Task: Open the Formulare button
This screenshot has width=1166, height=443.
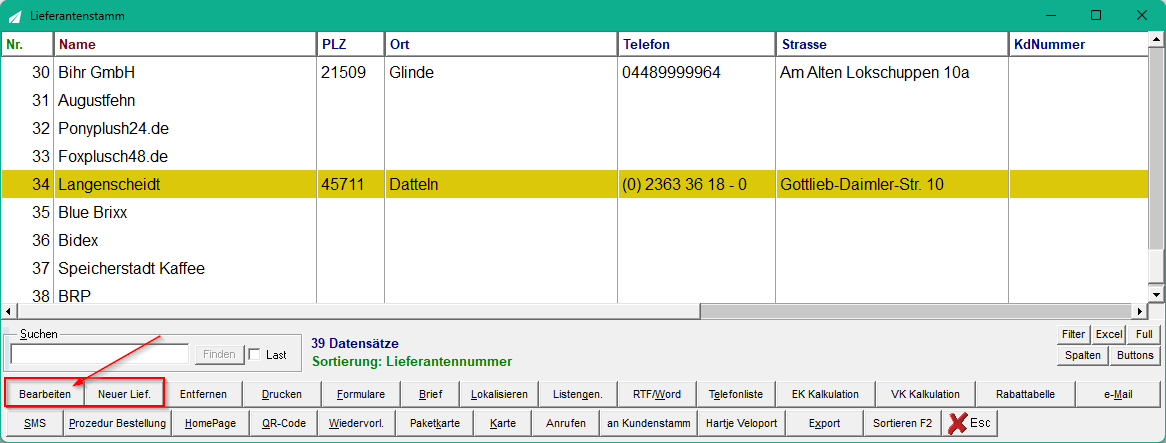Action: (361, 394)
